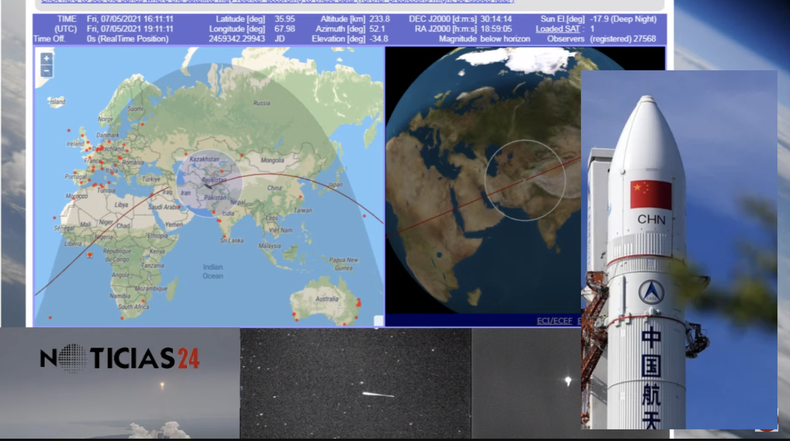790x441 pixels.
Task: Click the blue space emblem on rocket
Action: pyautogui.click(x=652, y=293)
